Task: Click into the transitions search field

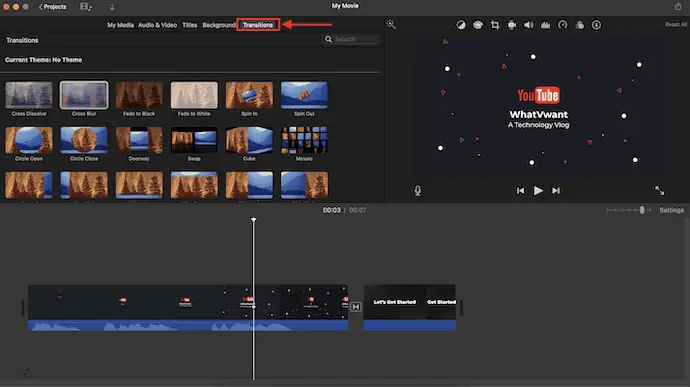Action: tap(352, 40)
